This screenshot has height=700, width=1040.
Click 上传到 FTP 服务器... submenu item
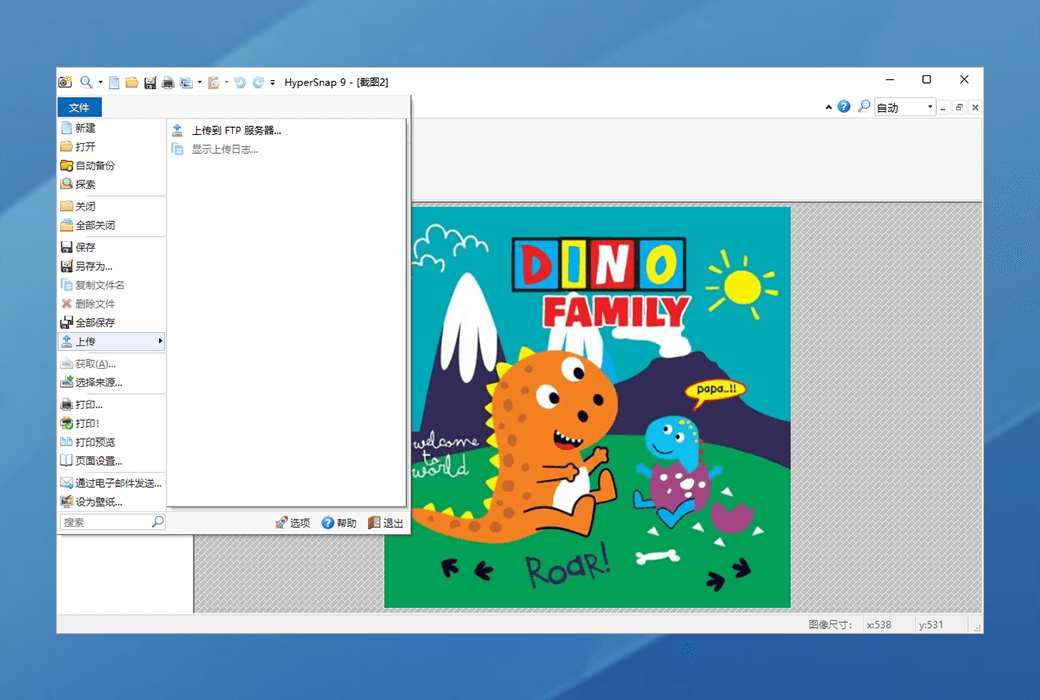[x=236, y=130]
